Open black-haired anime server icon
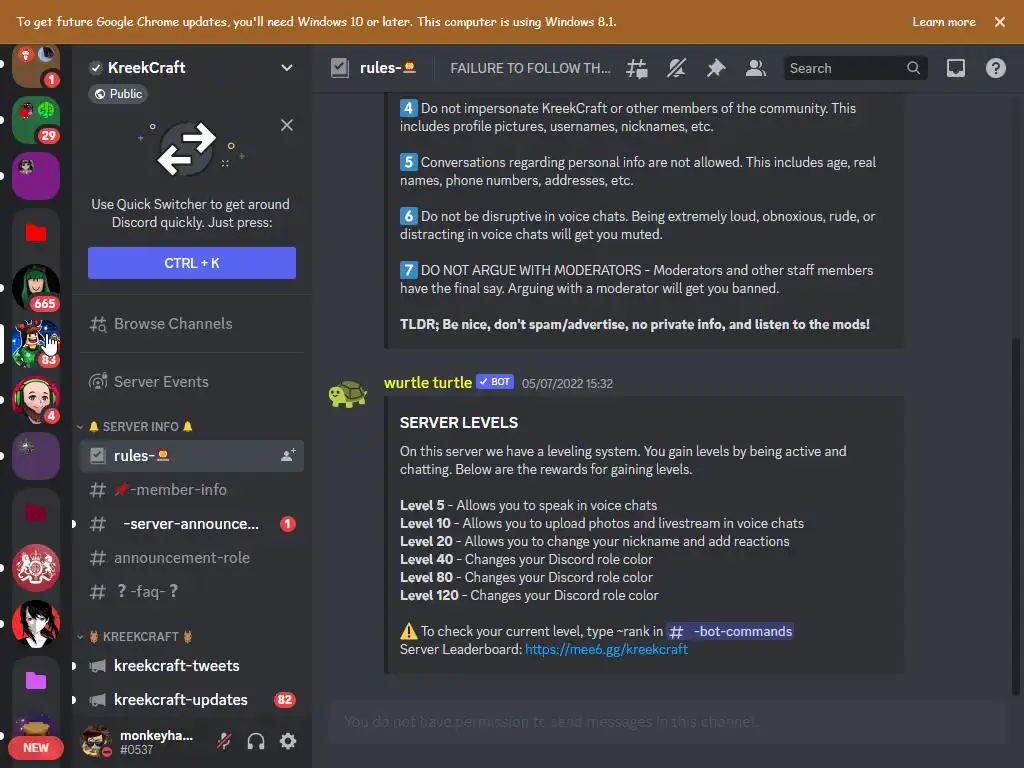Viewport: 1024px width, 768px height. (36, 624)
